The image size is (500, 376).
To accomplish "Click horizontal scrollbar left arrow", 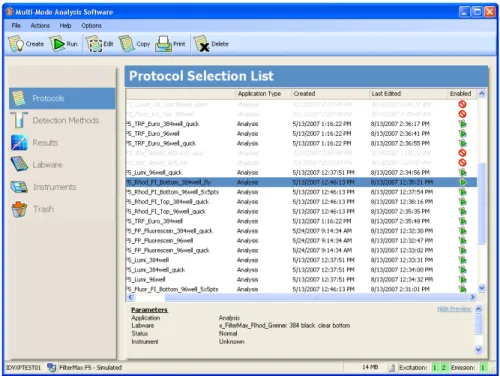I will tap(130, 297).
